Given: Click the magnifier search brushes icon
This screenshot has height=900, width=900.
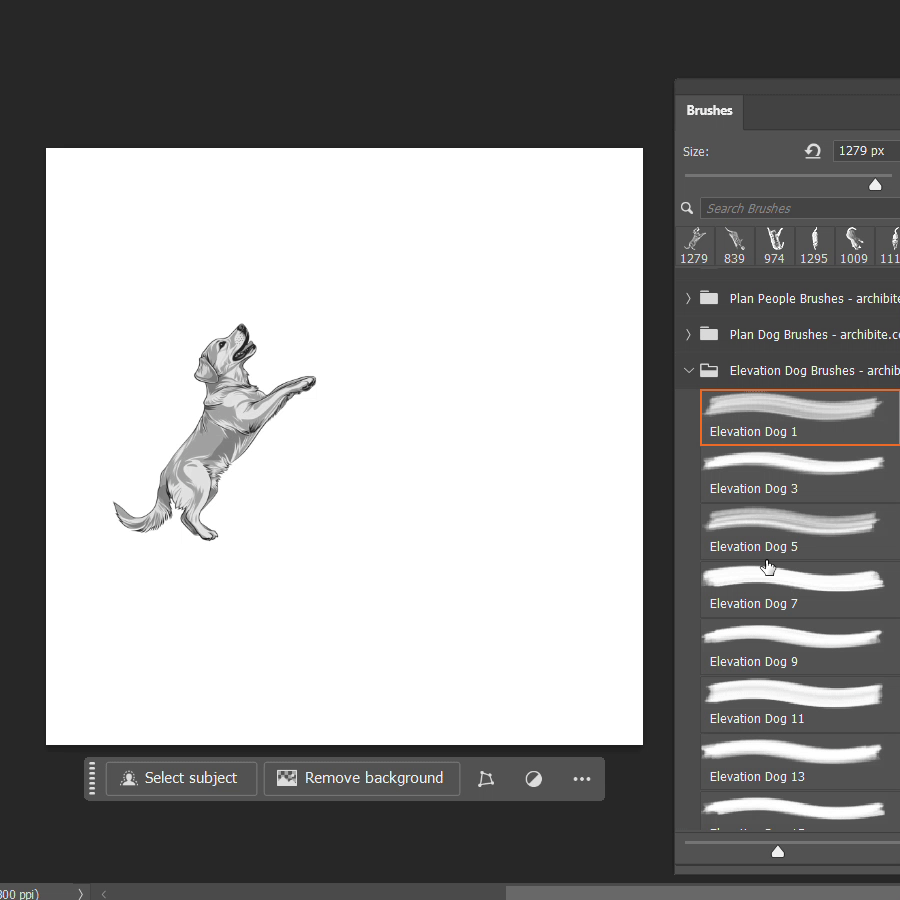Looking at the screenshot, I should click(687, 208).
